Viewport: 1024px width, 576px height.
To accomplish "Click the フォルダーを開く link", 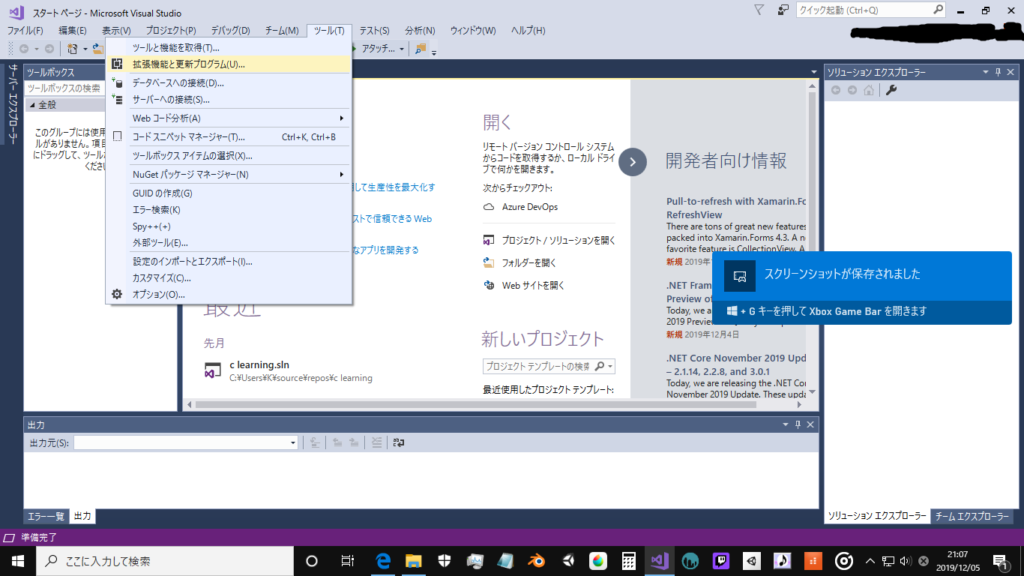I will (x=529, y=263).
